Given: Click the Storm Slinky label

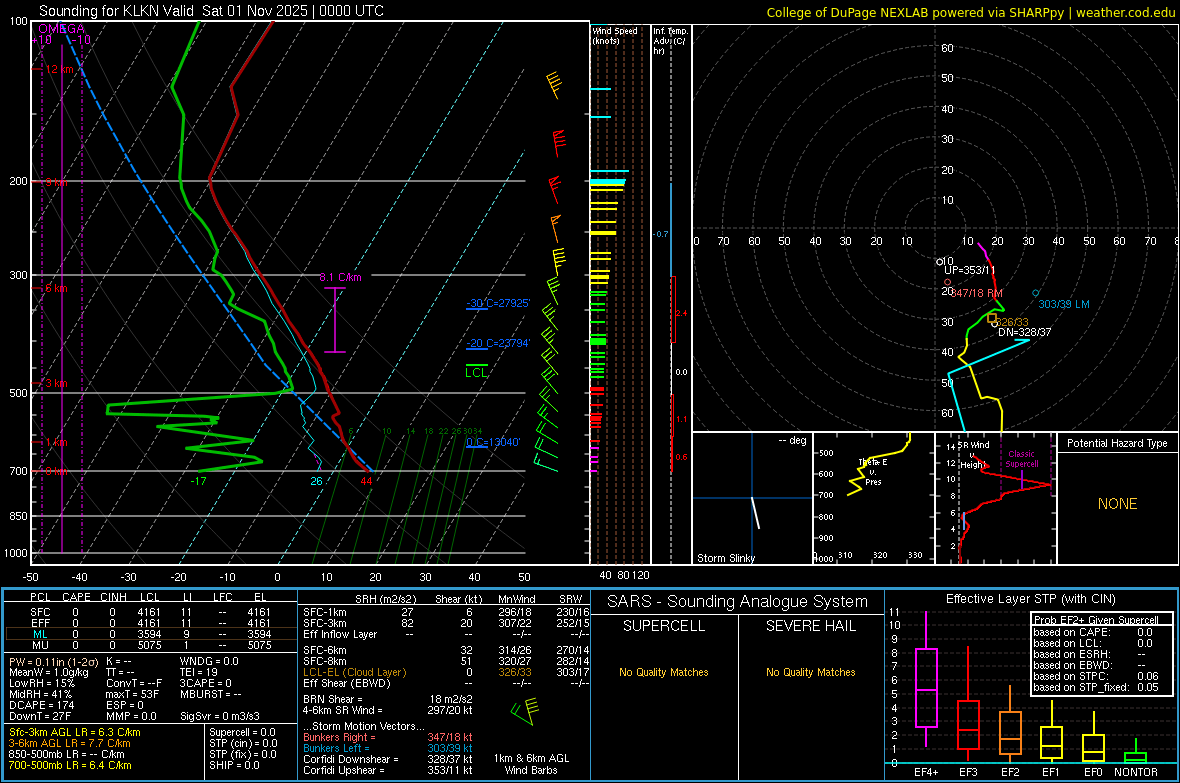Looking at the screenshot, I should click(x=725, y=558).
